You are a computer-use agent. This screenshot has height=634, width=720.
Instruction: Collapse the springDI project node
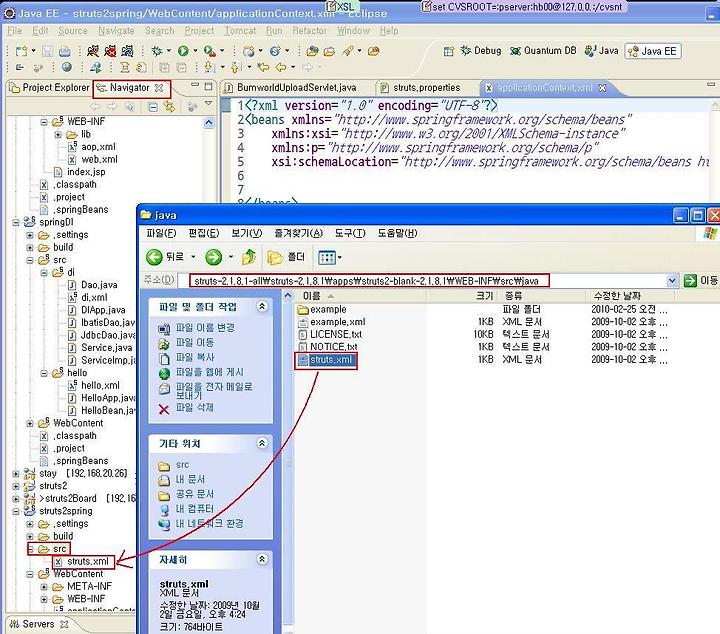click(x=16, y=223)
